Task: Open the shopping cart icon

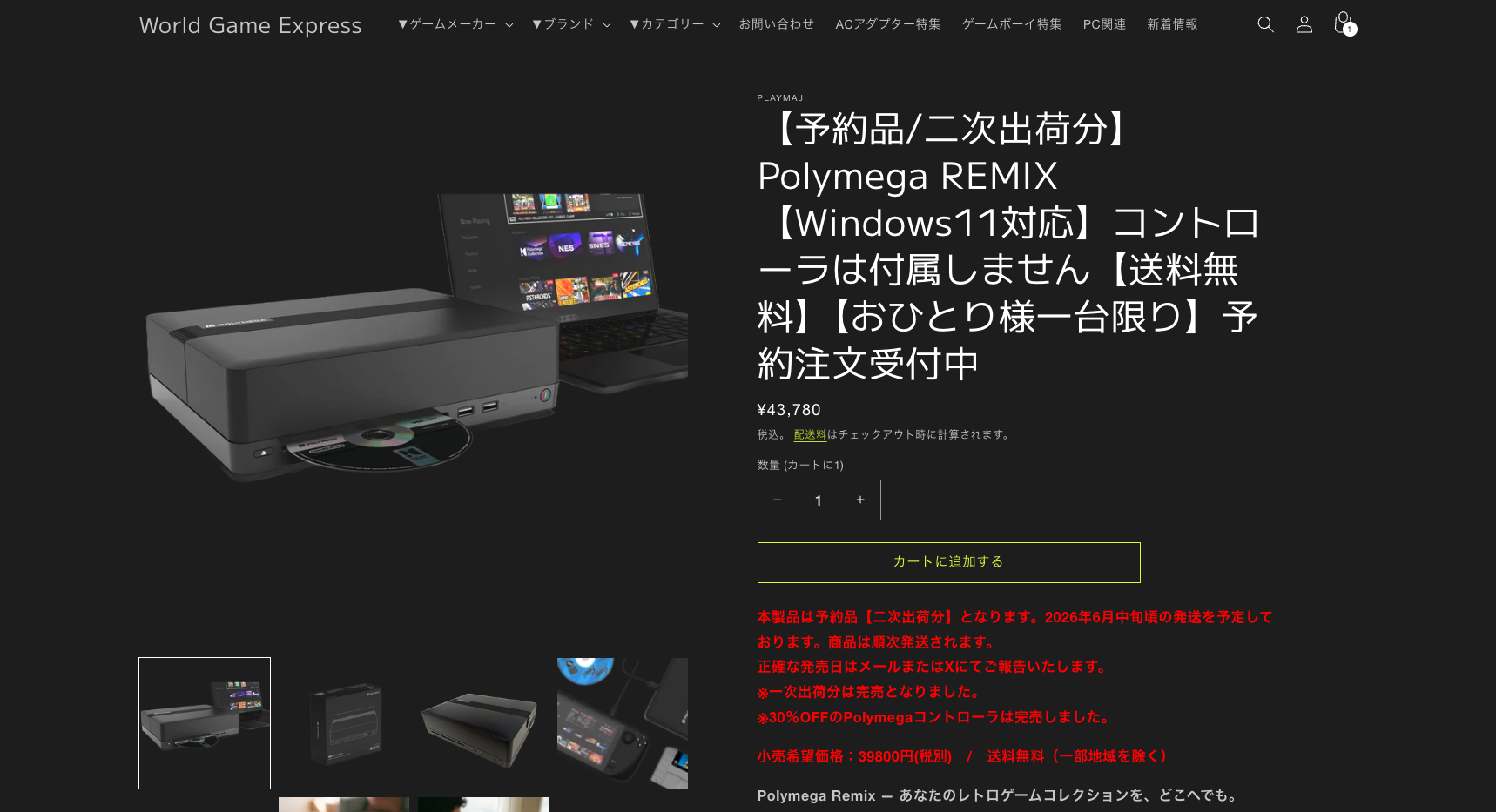Action: point(1343,23)
